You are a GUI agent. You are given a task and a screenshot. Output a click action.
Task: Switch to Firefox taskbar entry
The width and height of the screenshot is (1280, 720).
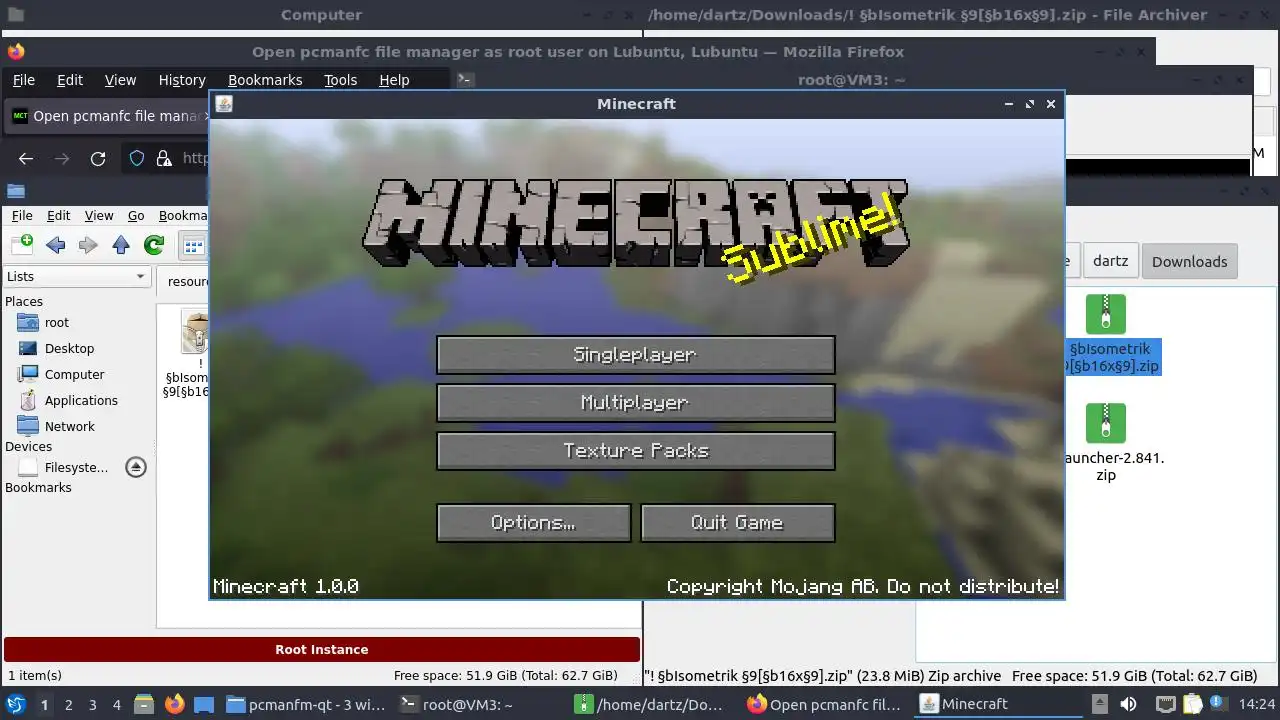point(828,705)
